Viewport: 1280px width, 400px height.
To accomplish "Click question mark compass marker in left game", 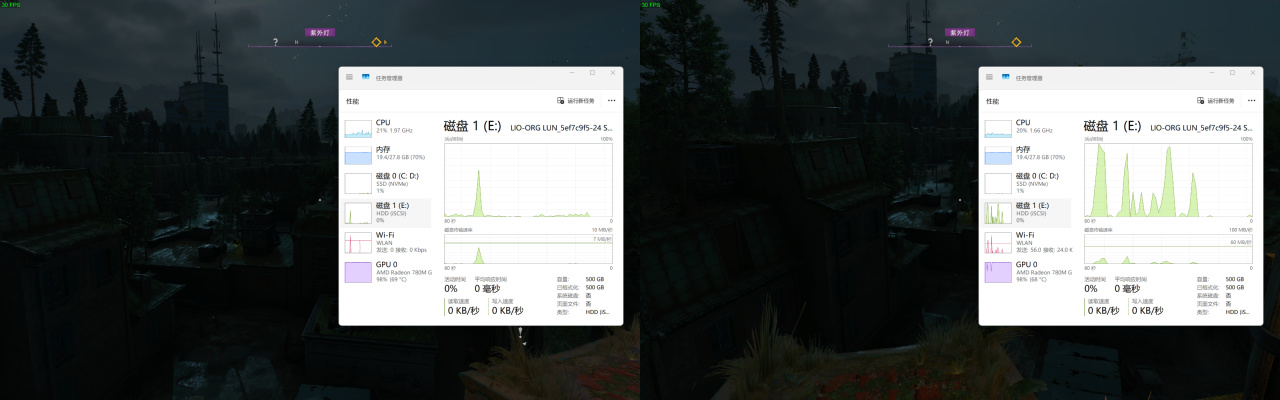I will pyautogui.click(x=275, y=42).
